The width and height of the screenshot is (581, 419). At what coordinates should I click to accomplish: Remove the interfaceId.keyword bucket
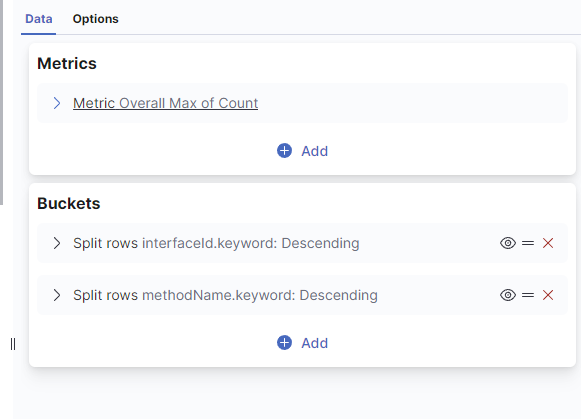[548, 243]
